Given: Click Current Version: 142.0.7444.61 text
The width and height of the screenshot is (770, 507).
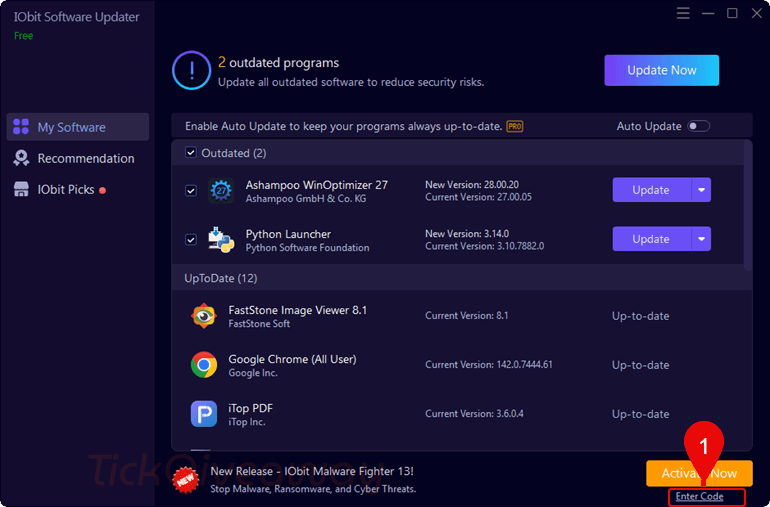Looking at the screenshot, I should (x=489, y=365).
